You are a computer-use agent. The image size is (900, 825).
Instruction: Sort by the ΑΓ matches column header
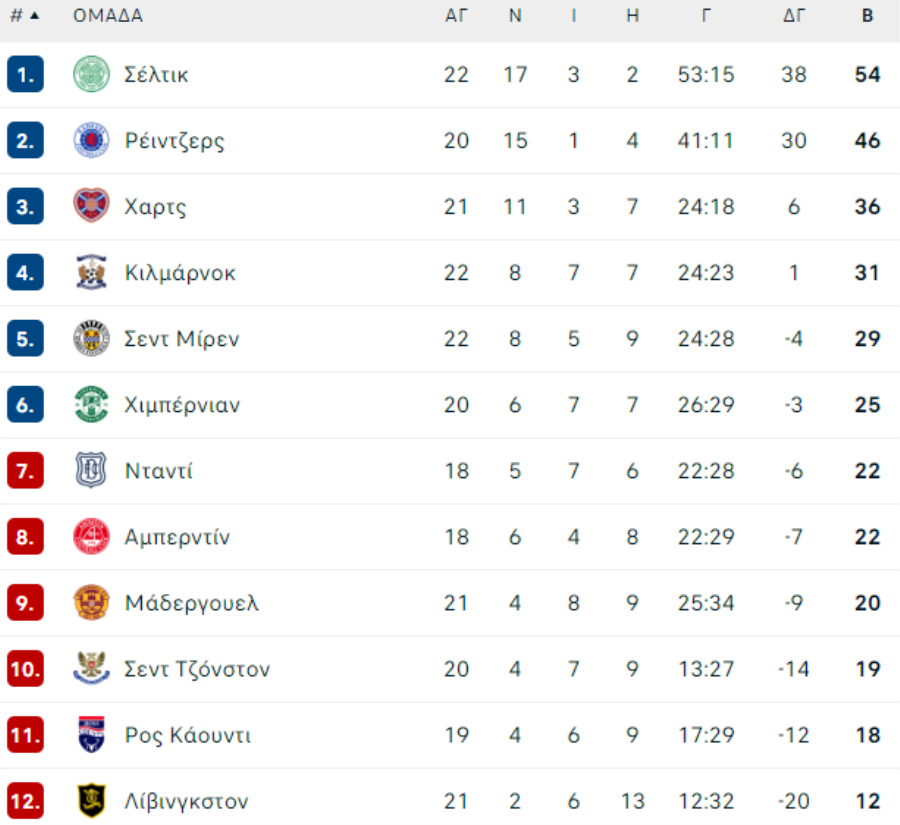[x=456, y=16]
